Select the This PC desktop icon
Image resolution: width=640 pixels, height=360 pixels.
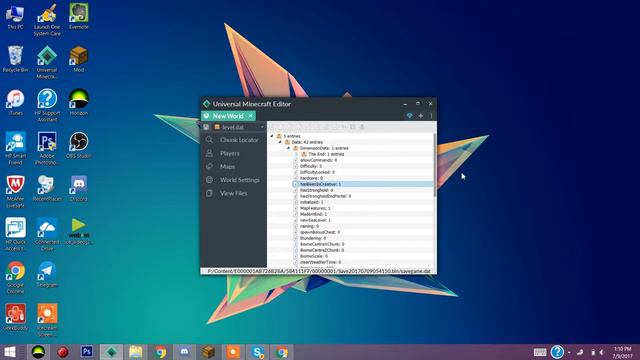click(x=15, y=16)
